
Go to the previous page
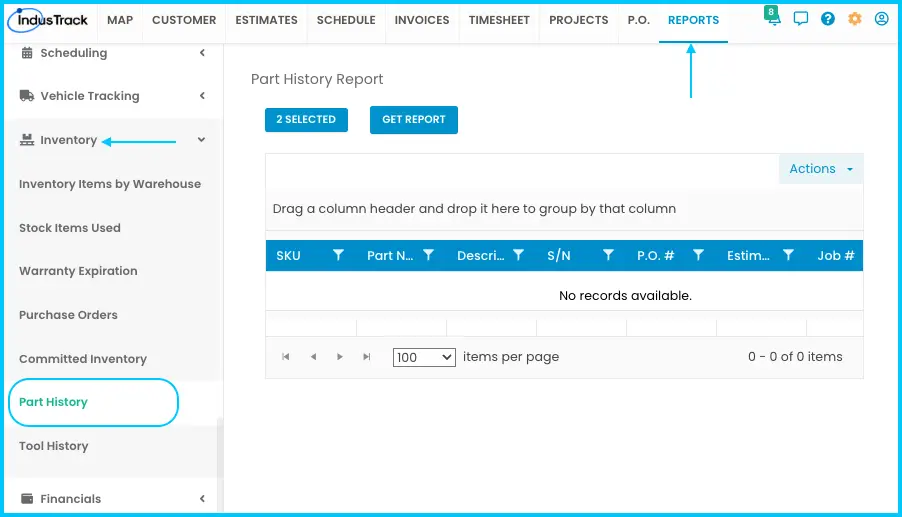(313, 357)
